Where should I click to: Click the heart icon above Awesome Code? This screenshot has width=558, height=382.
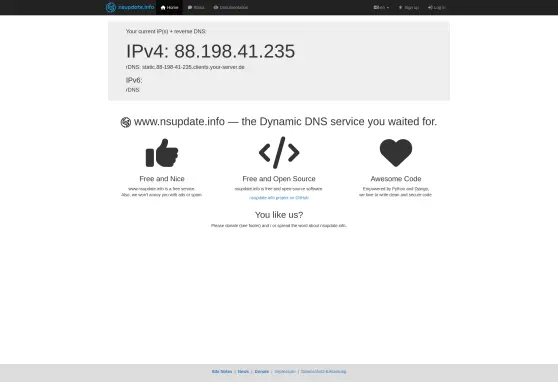[x=396, y=153]
